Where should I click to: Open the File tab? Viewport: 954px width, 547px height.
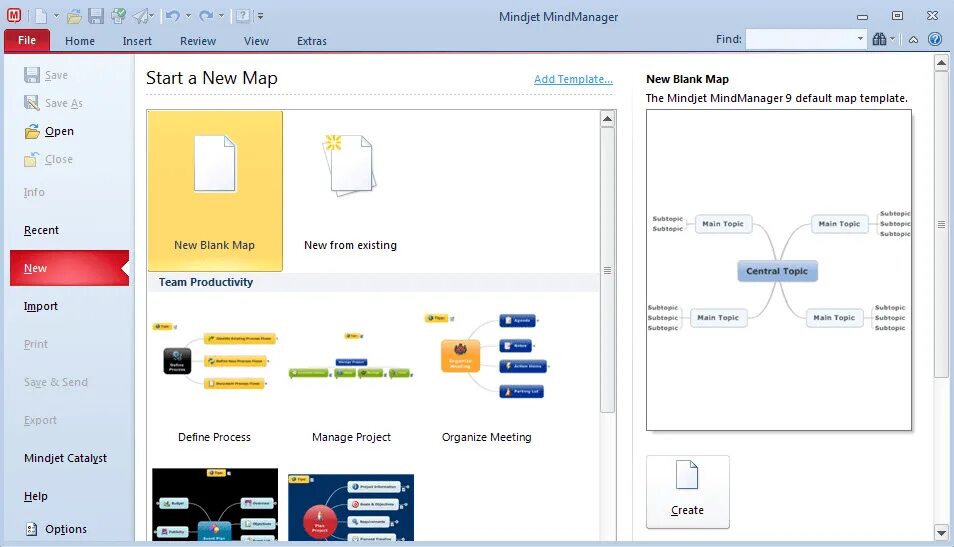point(27,40)
